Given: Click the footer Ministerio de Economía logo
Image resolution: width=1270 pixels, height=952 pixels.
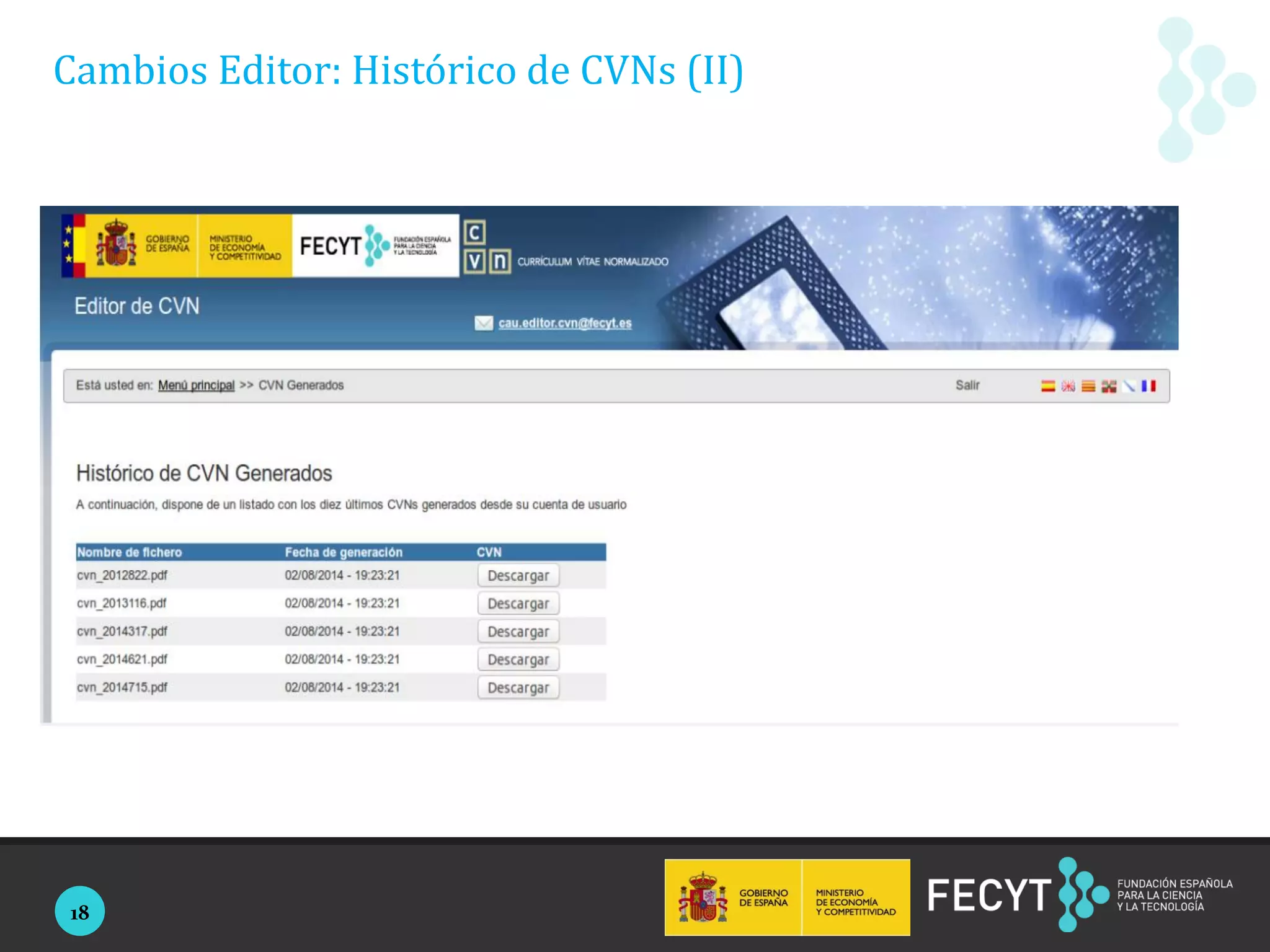Looking at the screenshot, I should coord(856,897).
